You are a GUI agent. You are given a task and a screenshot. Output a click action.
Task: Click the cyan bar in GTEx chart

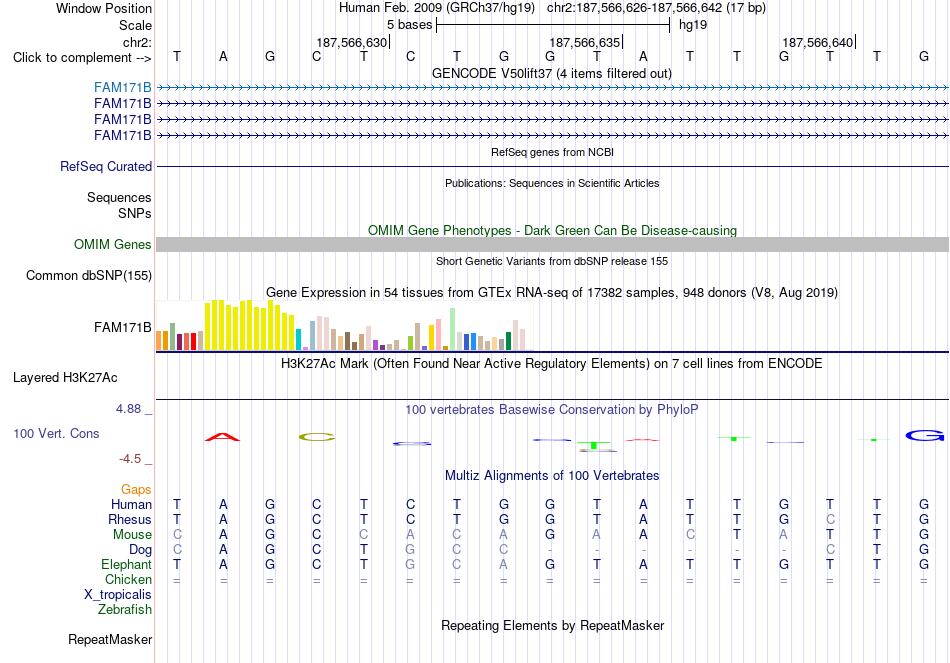[299, 339]
